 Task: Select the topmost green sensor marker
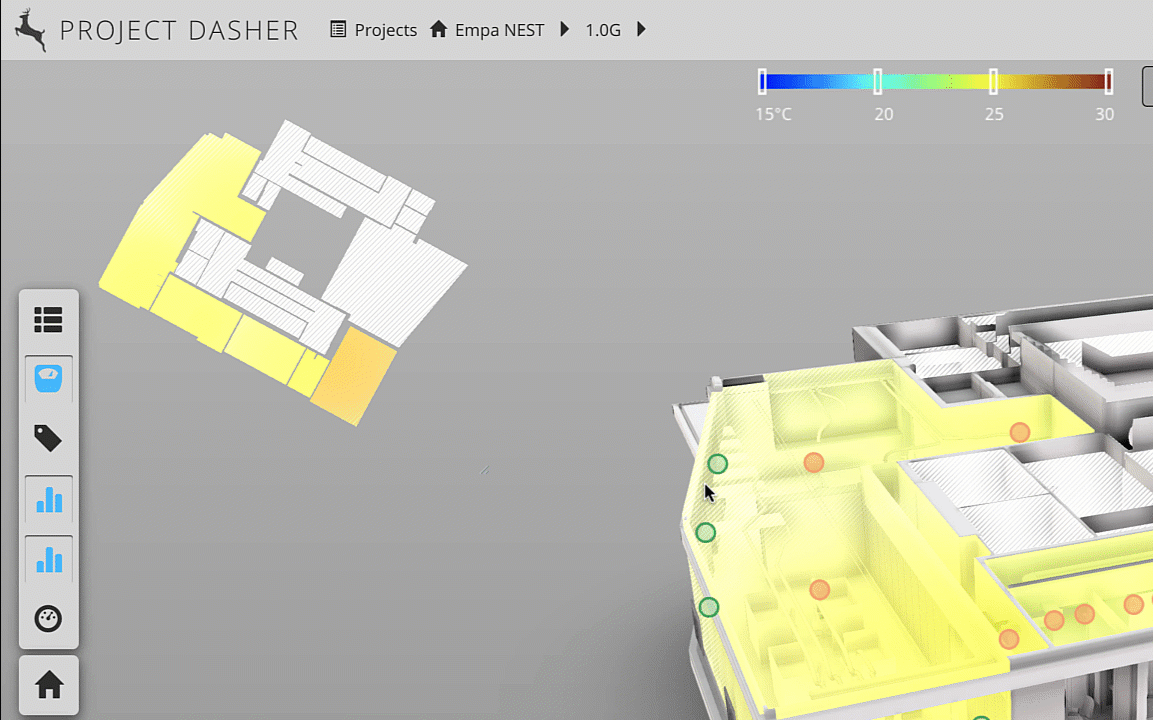(717, 464)
